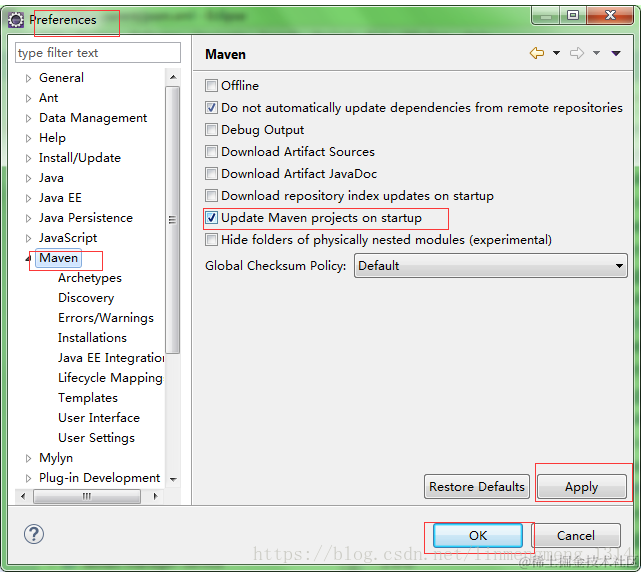Viewport: 644px width, 574px height.
Task: Select General in the preferences tree
Action: 62,78
